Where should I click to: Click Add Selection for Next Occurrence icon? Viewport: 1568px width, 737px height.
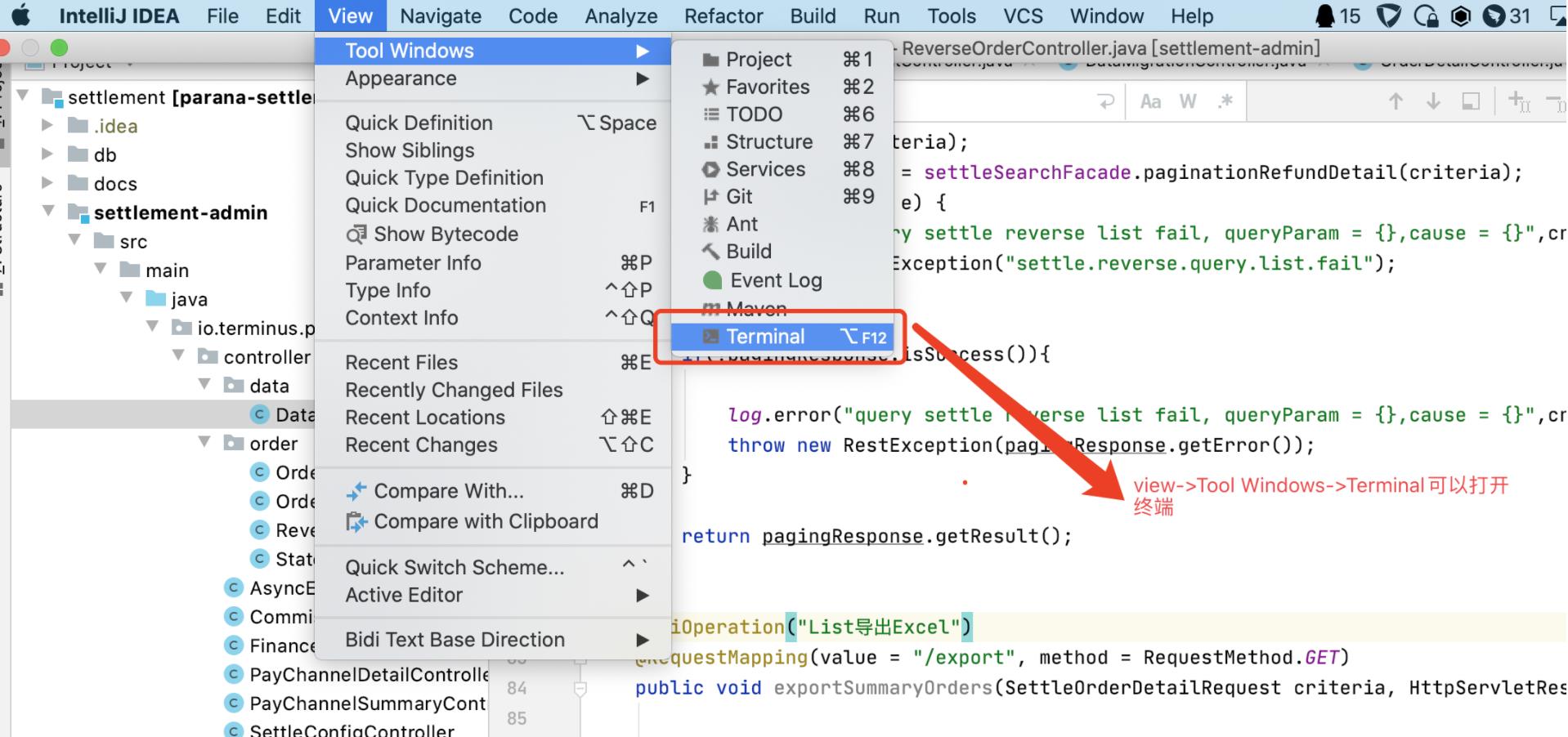coord(1520,102)
